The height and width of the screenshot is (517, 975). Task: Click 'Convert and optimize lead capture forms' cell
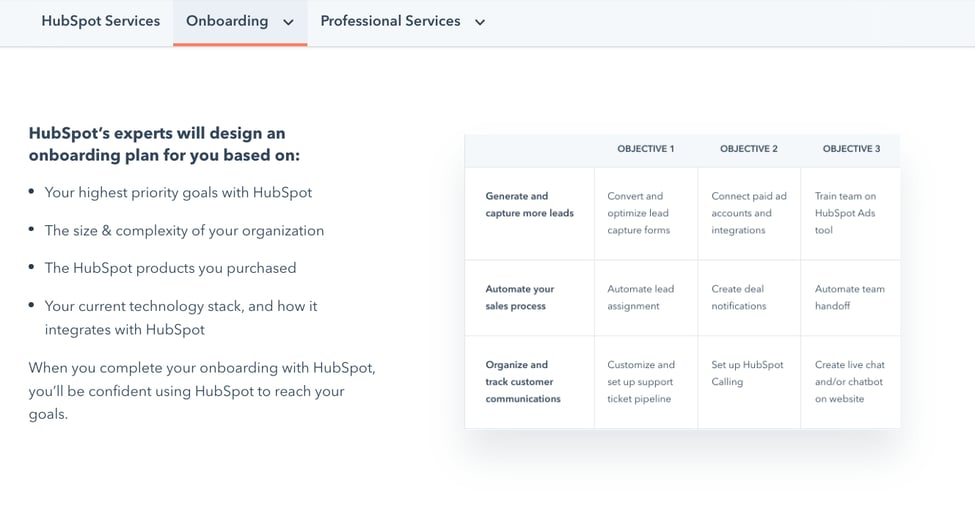[x=639, y=213]
